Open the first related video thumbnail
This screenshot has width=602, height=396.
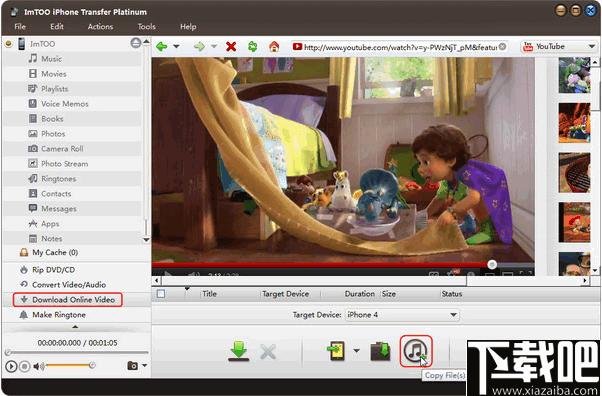coord(574,75)
